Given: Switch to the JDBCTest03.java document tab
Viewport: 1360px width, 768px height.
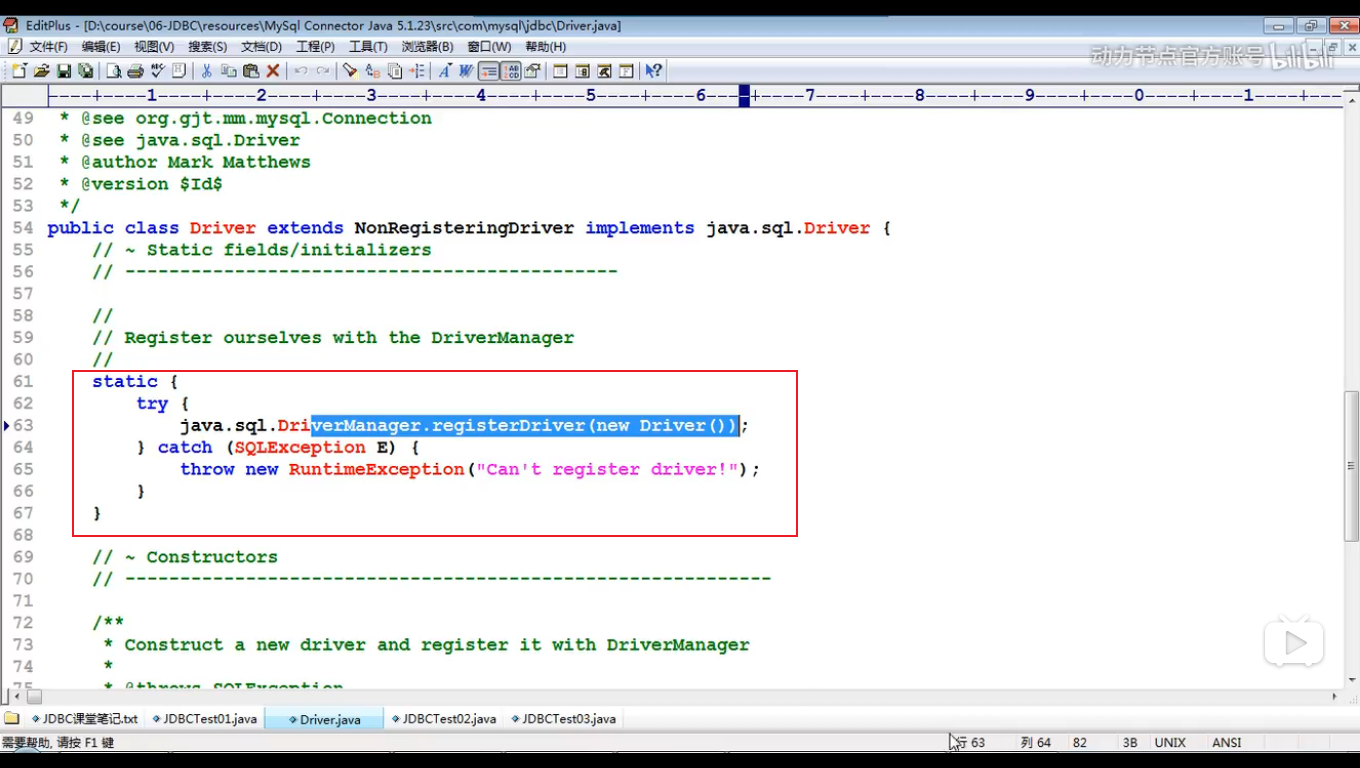Looking at the screenshot, I should (565, 719).
